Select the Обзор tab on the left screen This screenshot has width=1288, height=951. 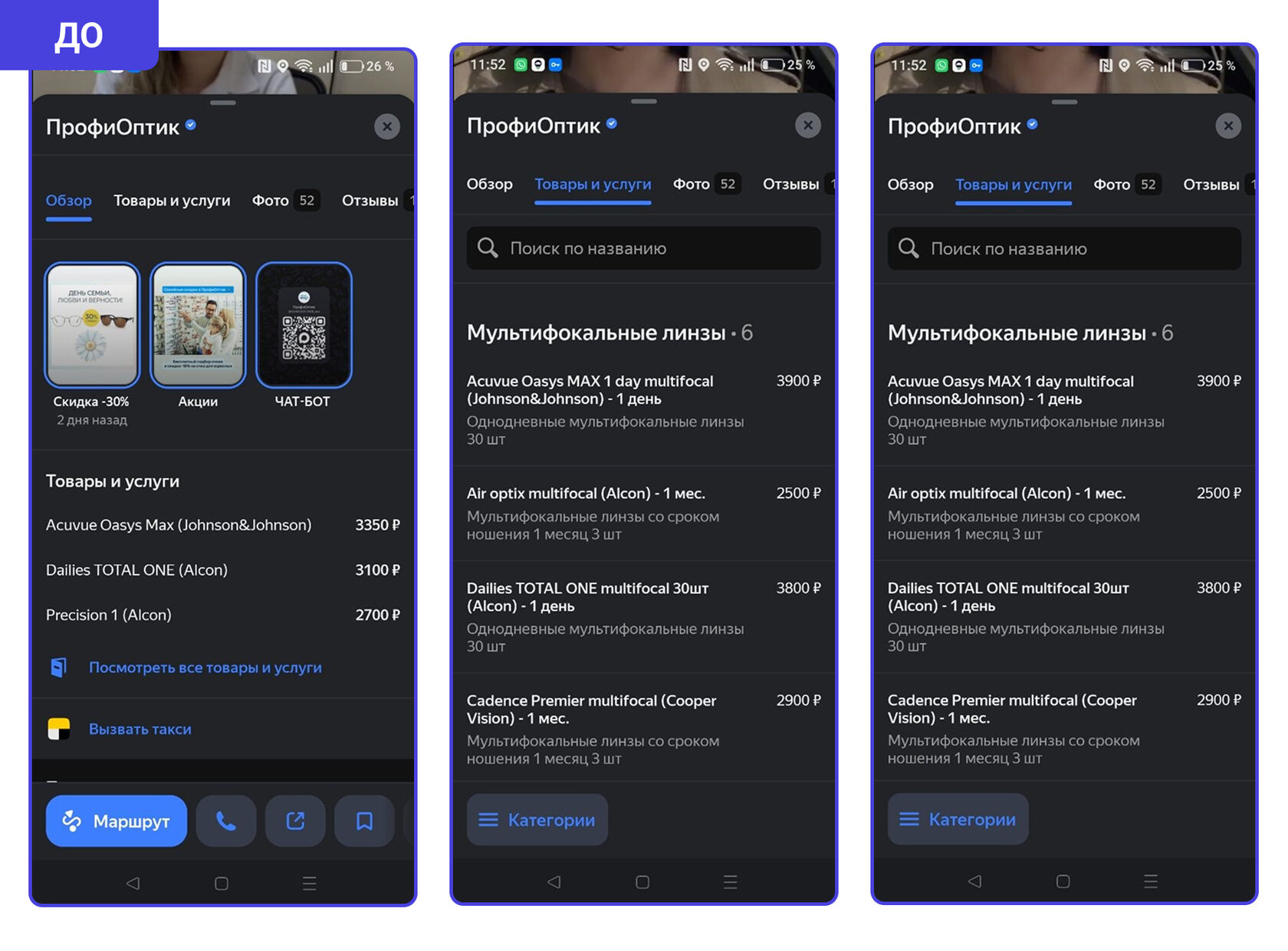click(x=69, y=201)
